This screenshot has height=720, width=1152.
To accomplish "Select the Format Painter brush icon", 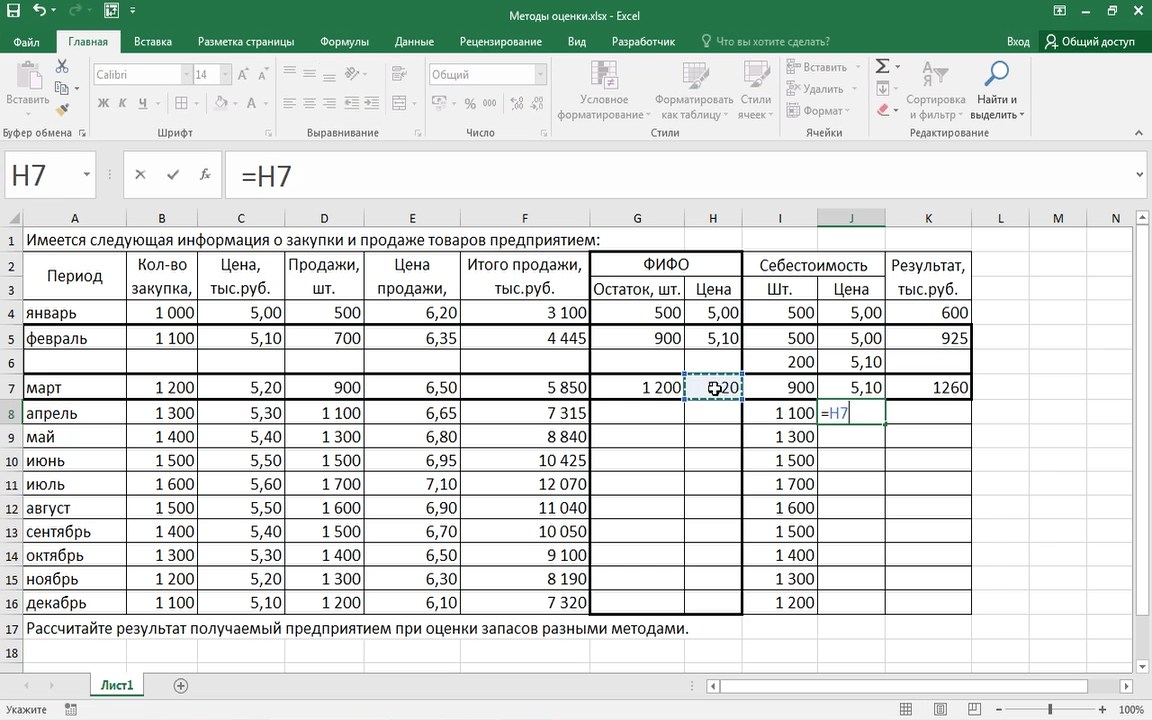I will pyautogui.click(x=62, y=109).
